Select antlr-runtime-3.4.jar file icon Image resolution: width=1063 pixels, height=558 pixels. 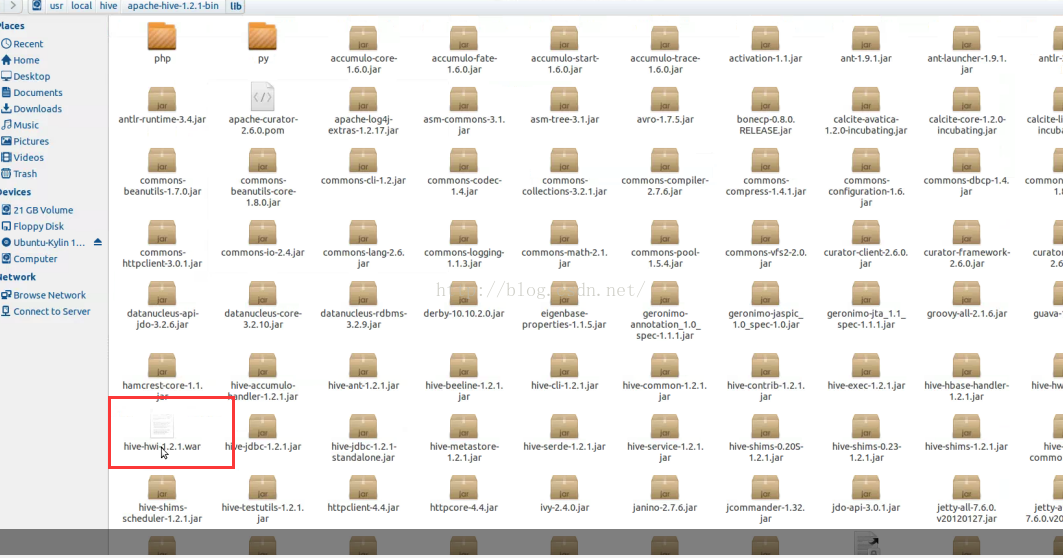162,99
